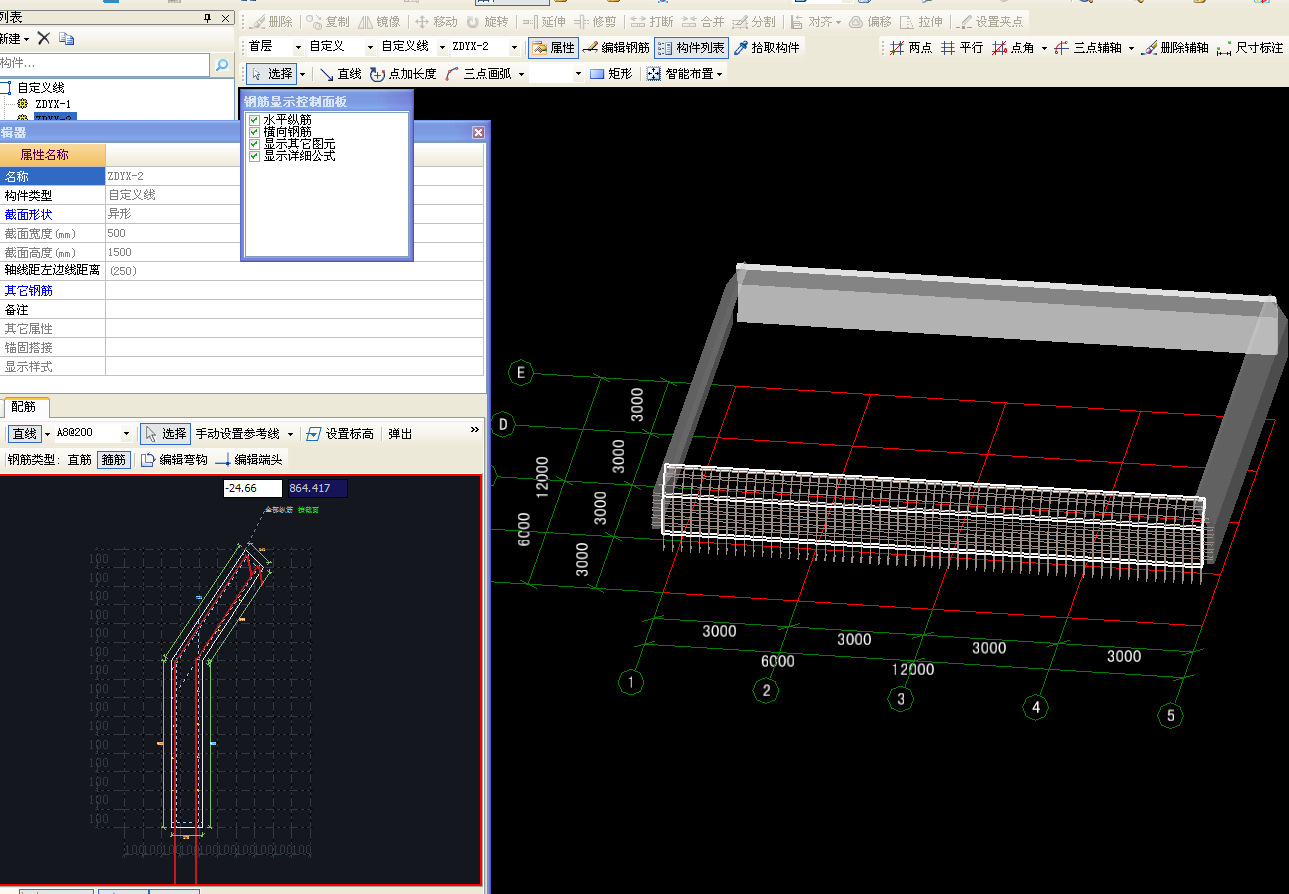This screenshot has height=894, width=1289.
Task: Click the 拾取构件 eyedropper tool
Action: (x=766, y=47)
